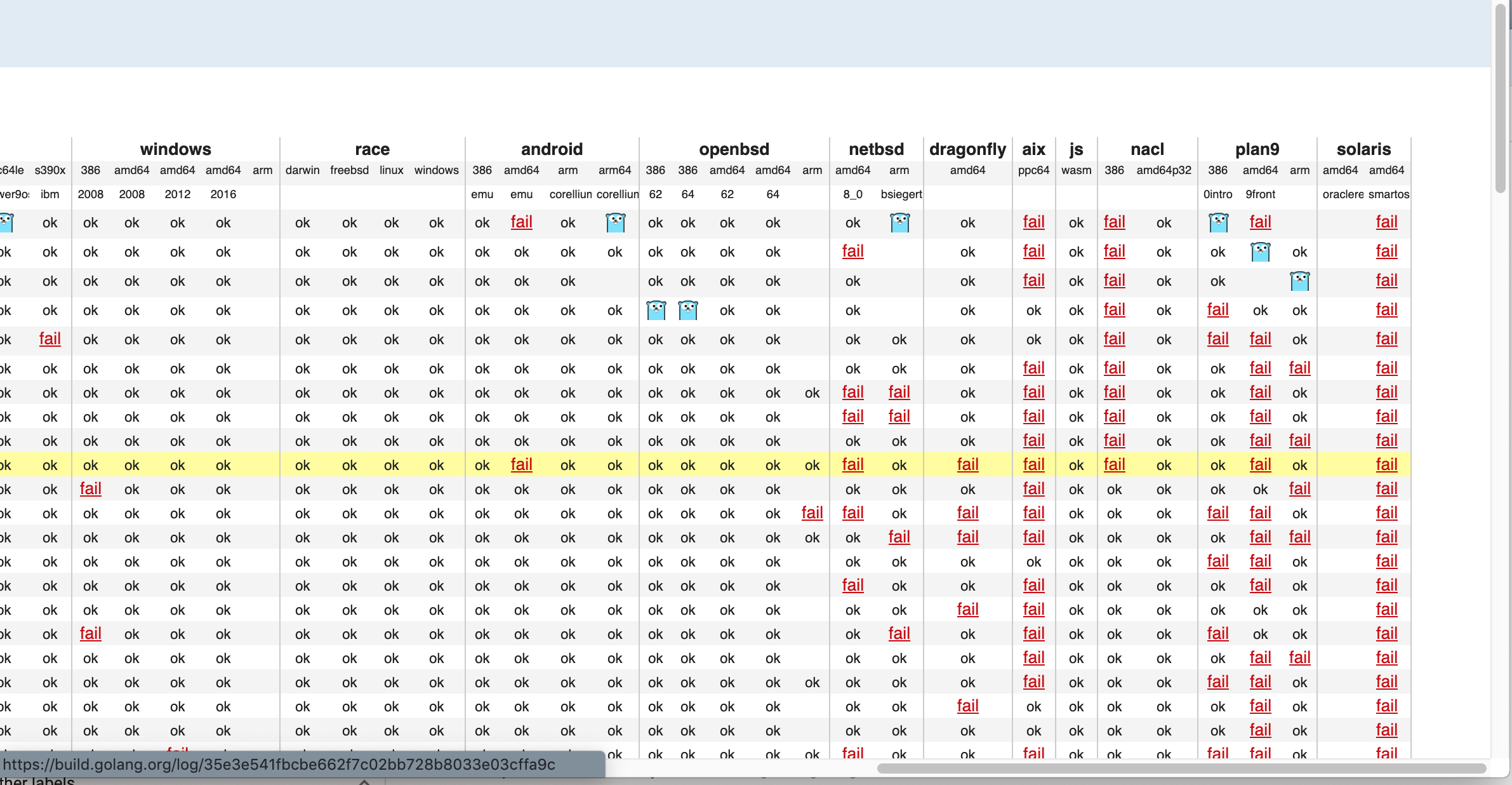Click the 'dragonfly' column group header
Screen dimensions: 1512x785
pyautogui.click(x=968, y=149)
